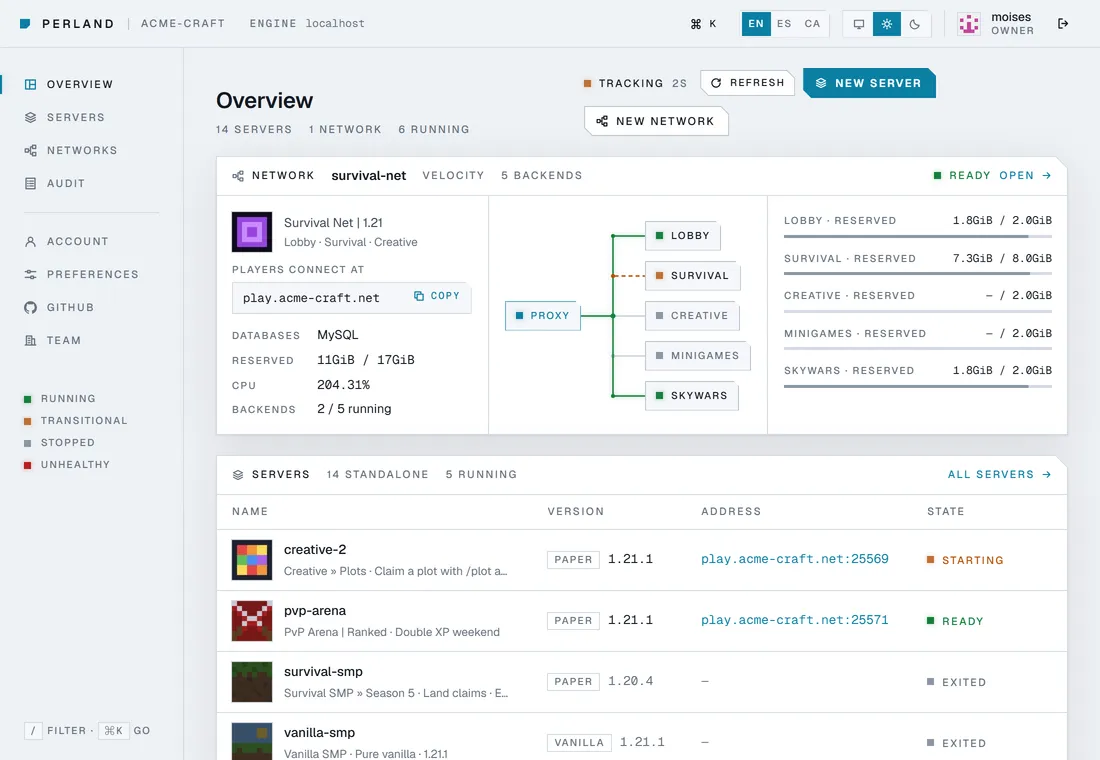
Task: Open the pvp-arena server name
Action: coord(315,611)
